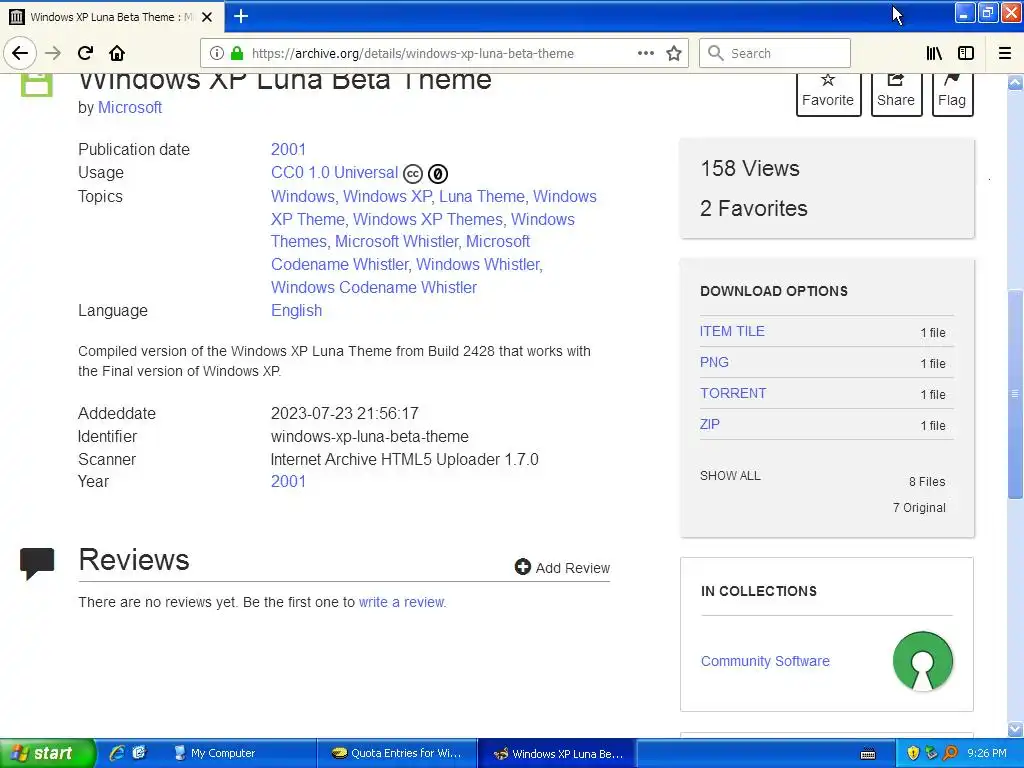This screenshot has height=768, width=1024.
Task: Close the Windows XP Luna Beta Theme tab
Action: tap(207, 17)
